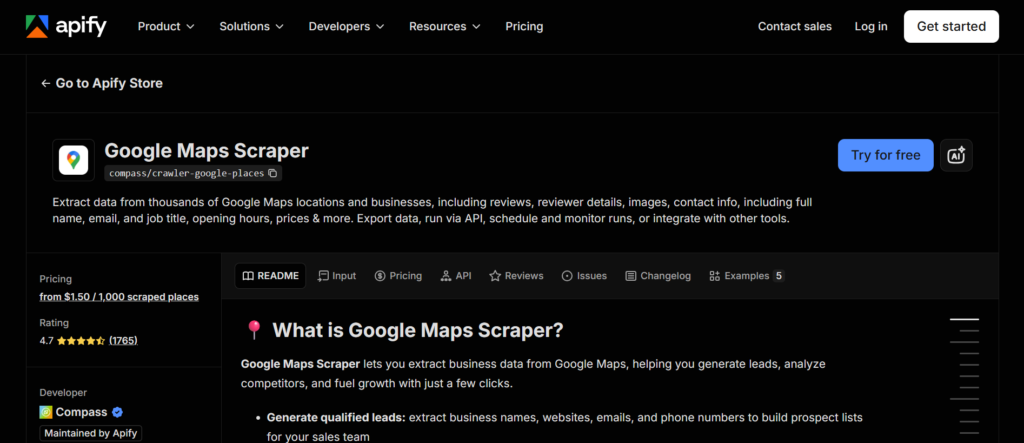Switch to the Changelog tab
Screen dimensions: 1024x443
pyautogui.click(x=658, y=276)
